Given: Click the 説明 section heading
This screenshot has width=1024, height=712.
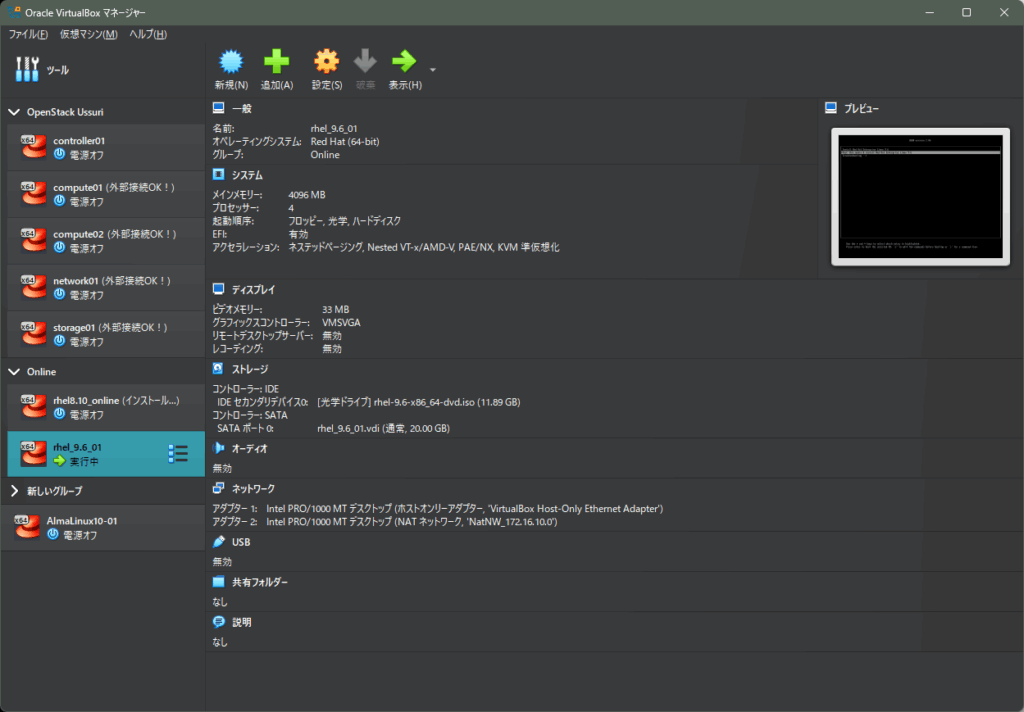Looking at the screenshot, I should coord(242,623).
